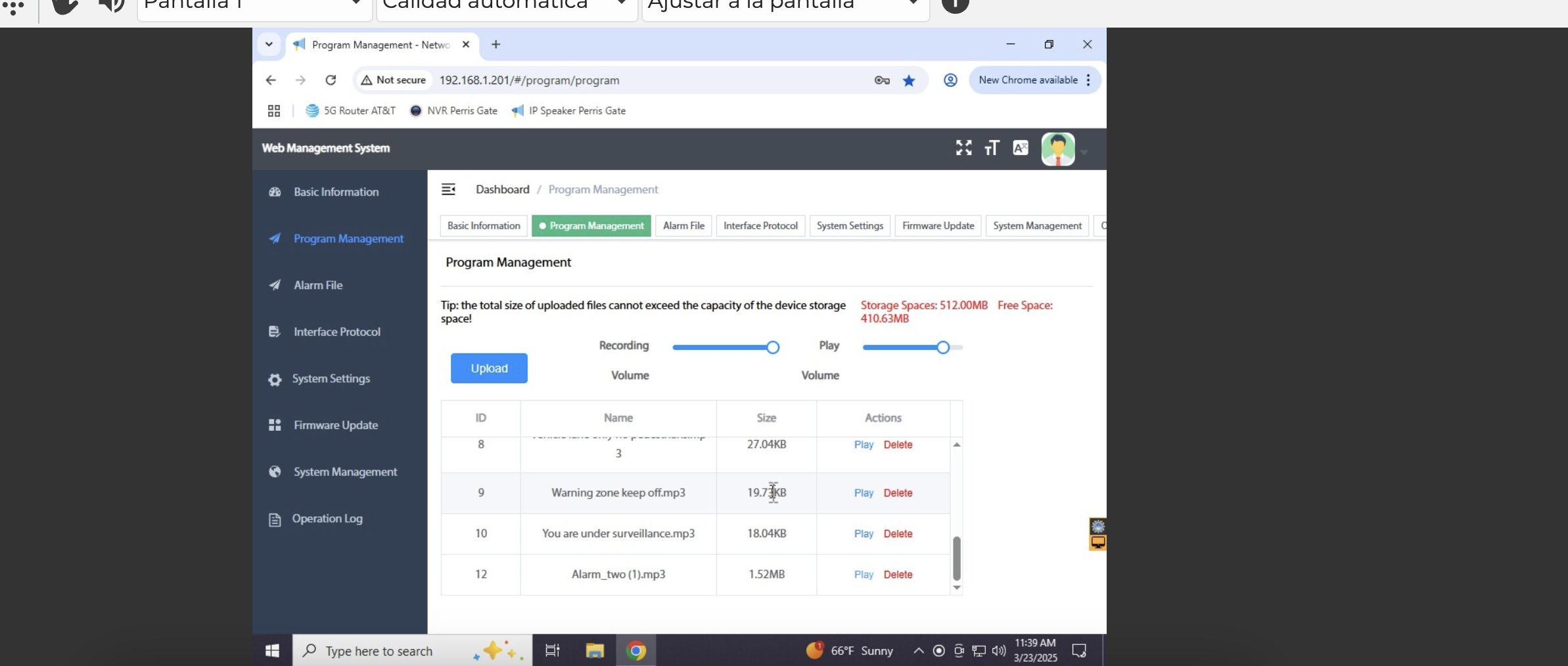Open saved password key icon
Image resolution: width=1568 pixels, height=666 pixels.
pyautogui.click(x=882, y=80)
